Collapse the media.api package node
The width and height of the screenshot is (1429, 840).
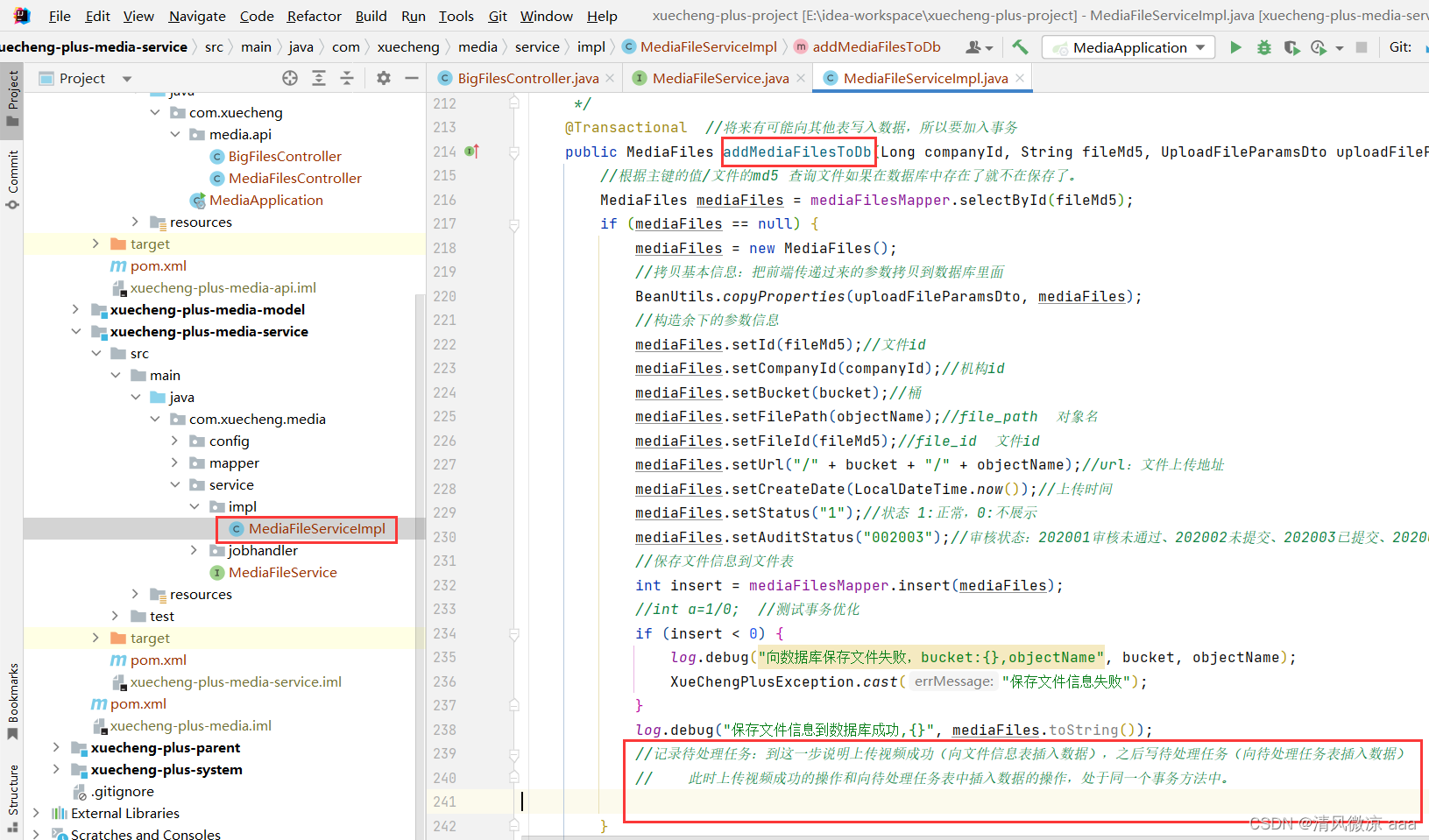click(175, 134)
